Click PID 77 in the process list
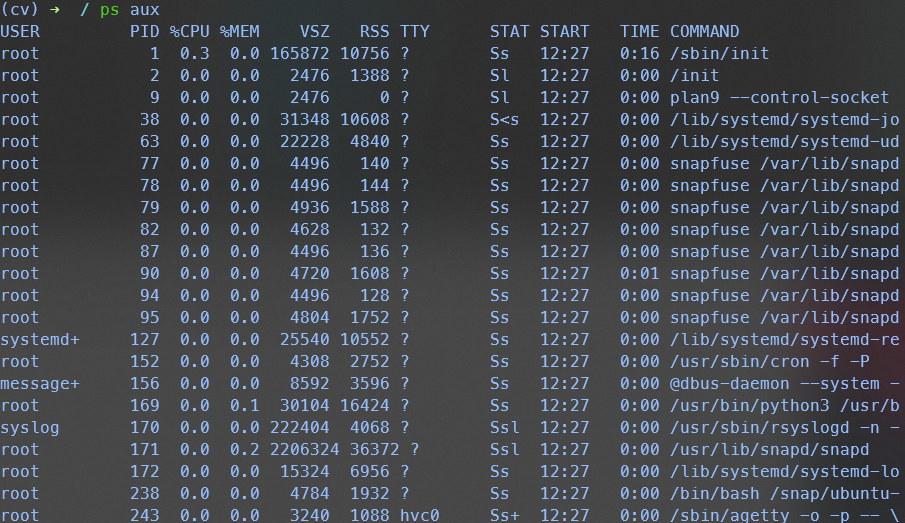 click(149, 163)
